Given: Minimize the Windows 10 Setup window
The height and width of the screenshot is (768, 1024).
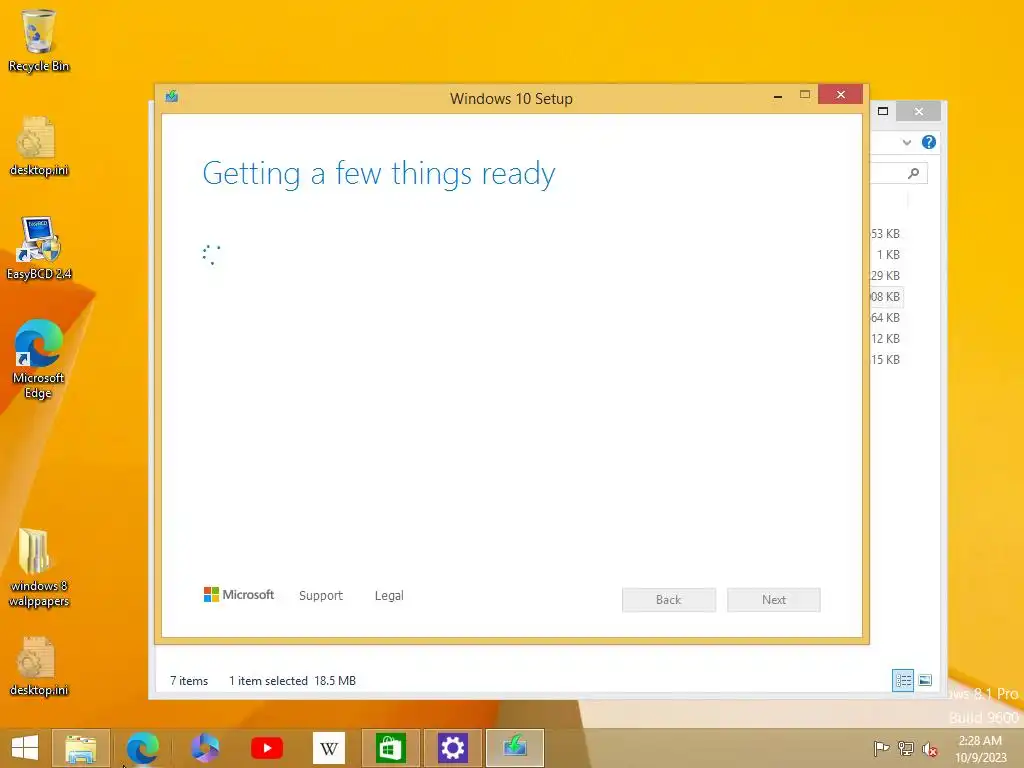Looking at the screenshot, I should point(778,95).
